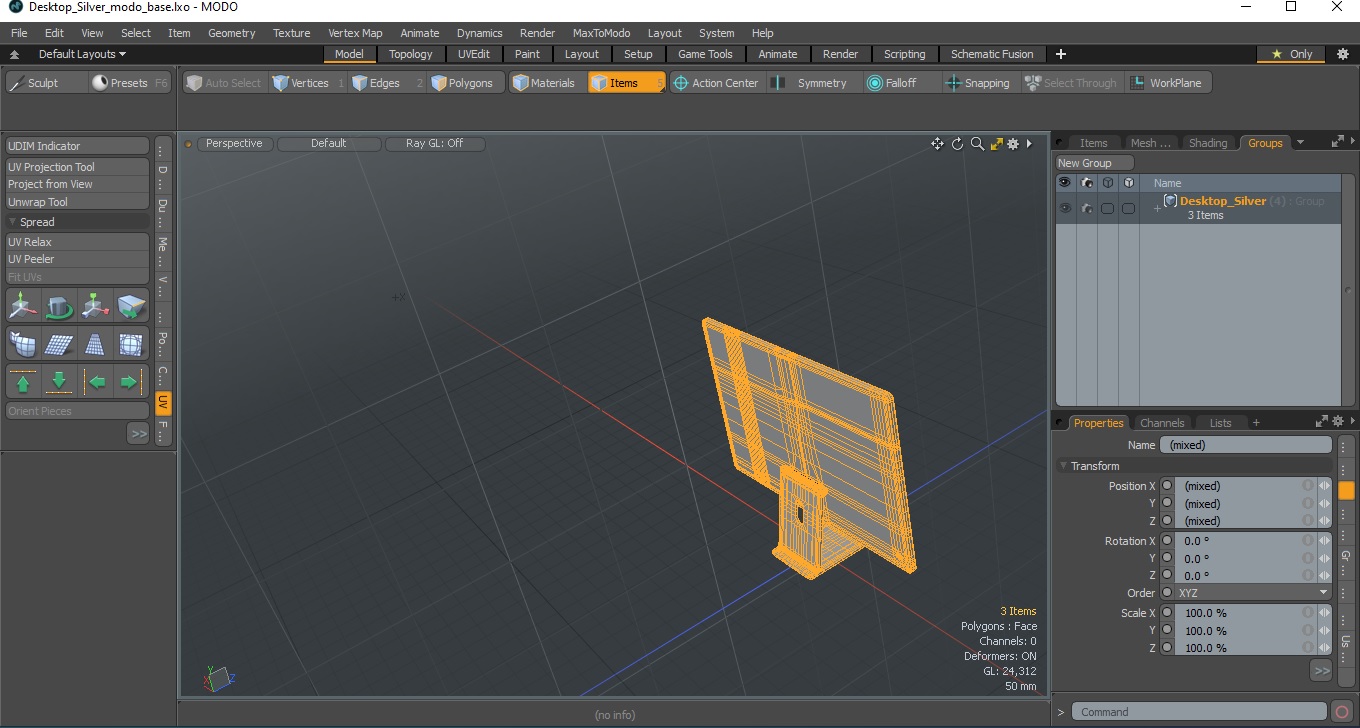Image resolution: width=1360 pixels, height=728 pixels.
Task: Open the layout settings gear in top bar
Action: 1343,54
